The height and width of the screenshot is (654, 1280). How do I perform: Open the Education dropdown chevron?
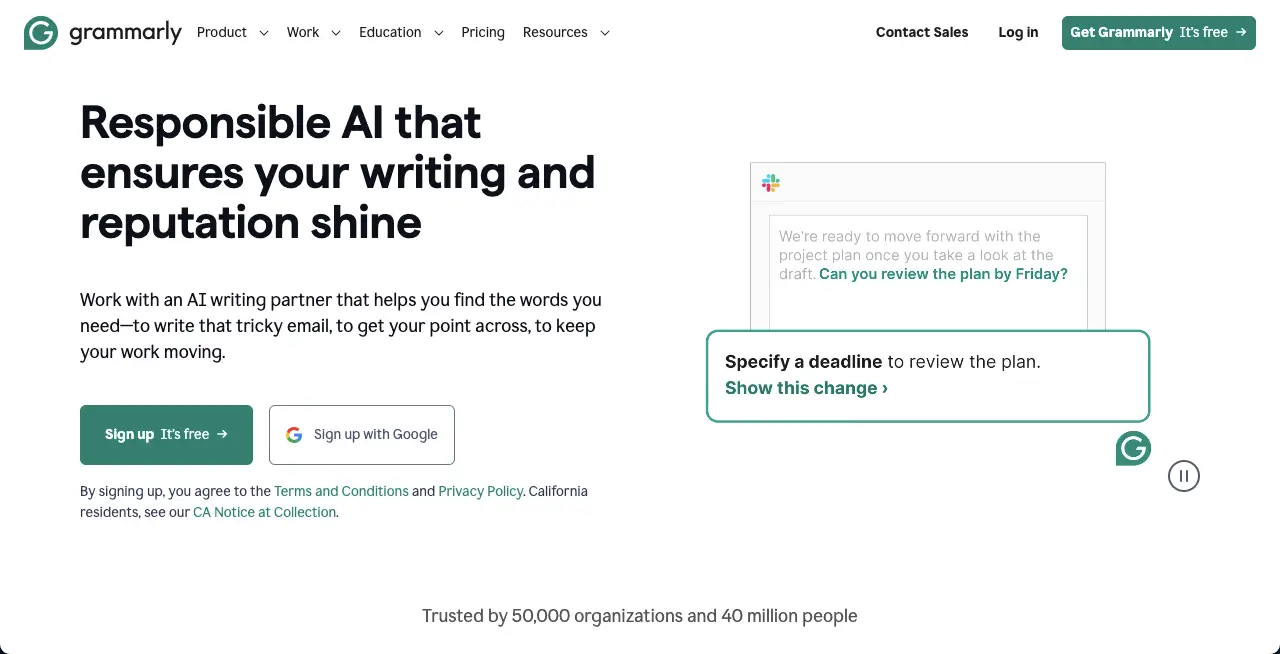click(x=439, y=33)
